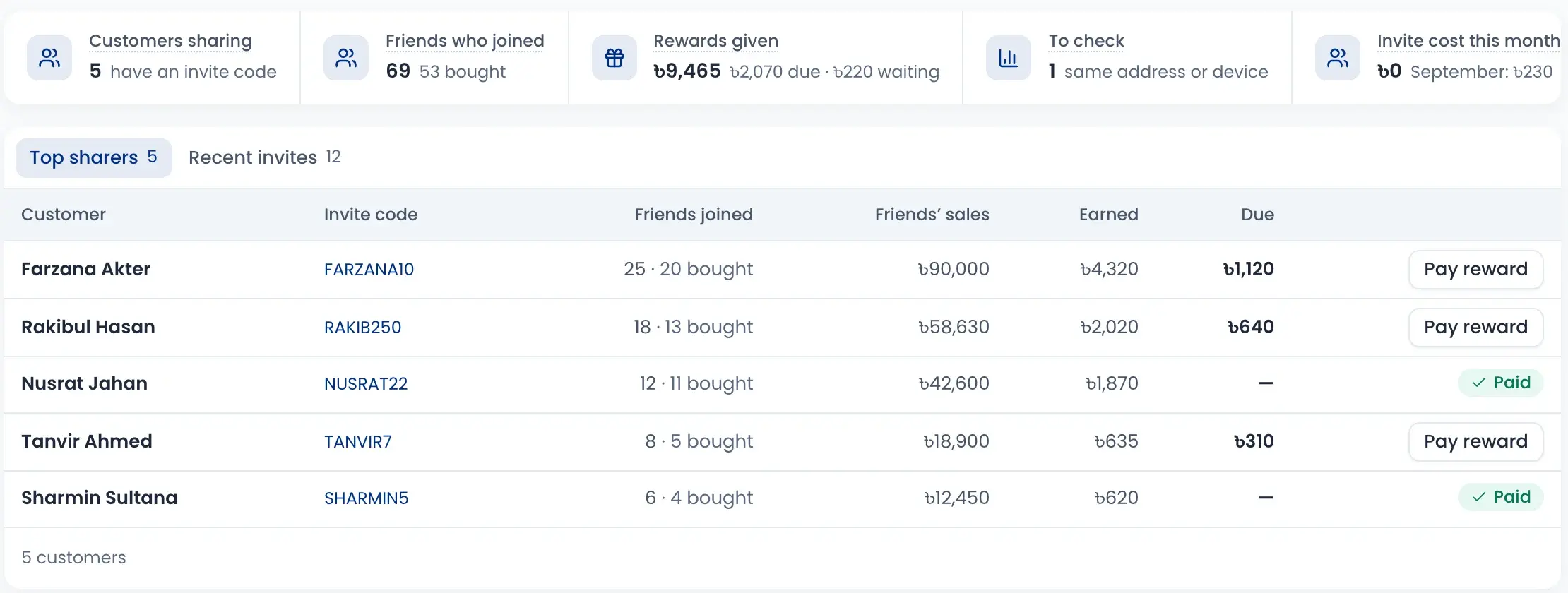The image size is (1568, 593).
Task: Select customer name Nusrat Jahan
Action: [x=85, y=383]
